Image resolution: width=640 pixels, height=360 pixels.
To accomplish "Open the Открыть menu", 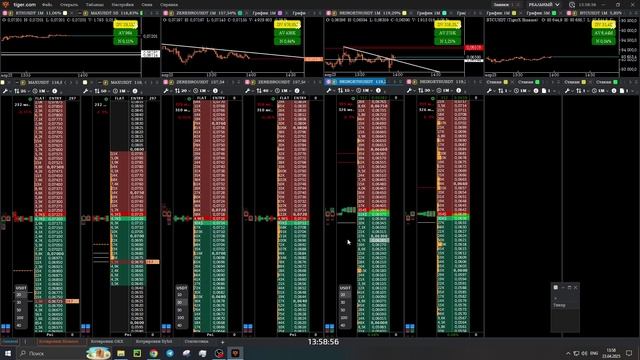I will click(x=69, y=4).
